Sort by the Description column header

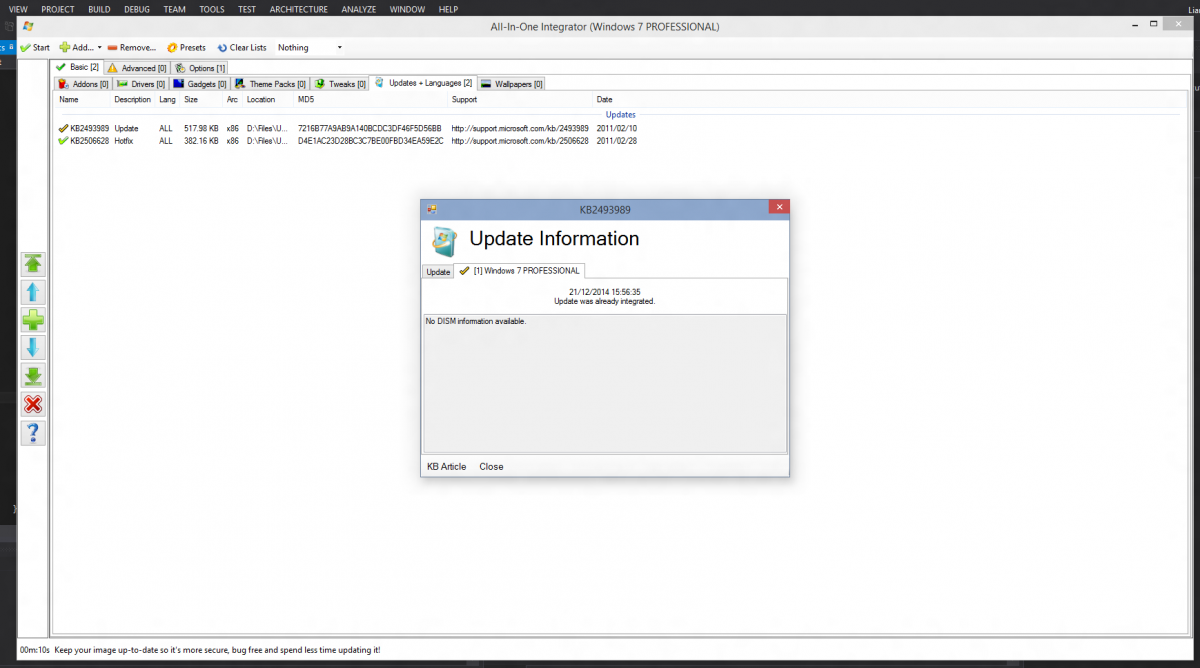coord(133,100)
